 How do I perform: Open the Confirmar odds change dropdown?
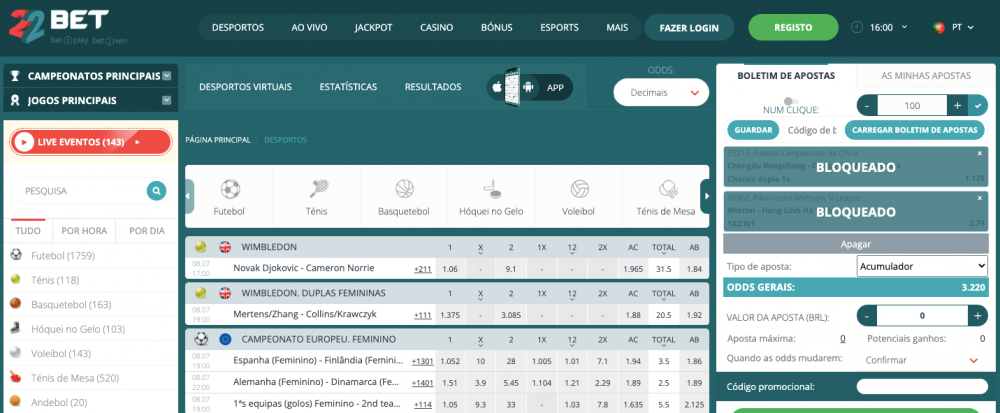click(922, 360)
